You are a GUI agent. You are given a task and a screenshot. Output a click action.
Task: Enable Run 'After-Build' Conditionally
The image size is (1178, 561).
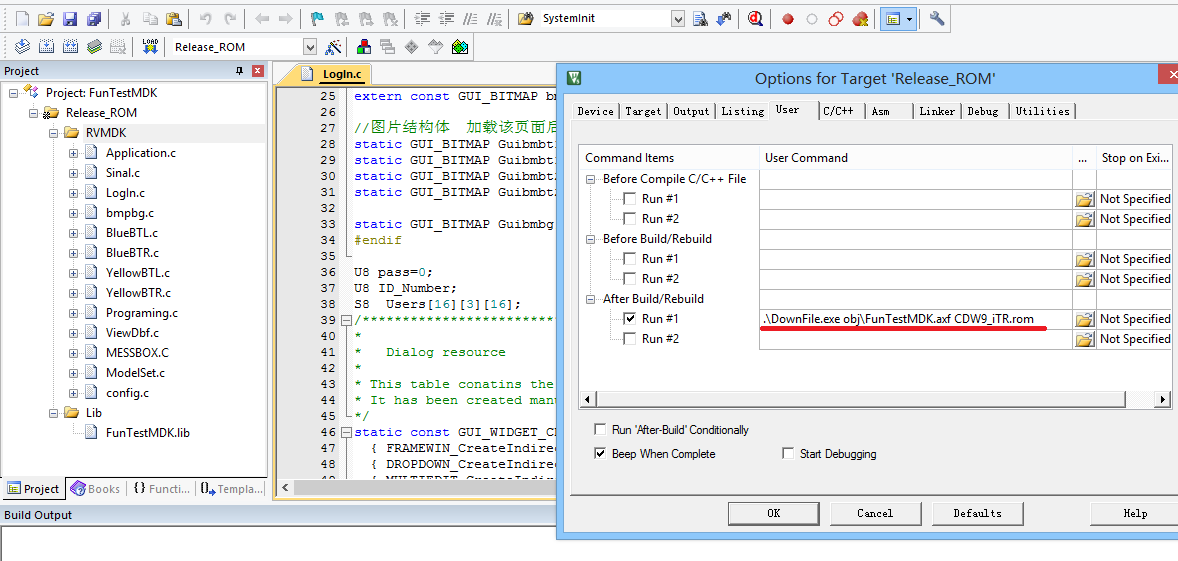600,430
